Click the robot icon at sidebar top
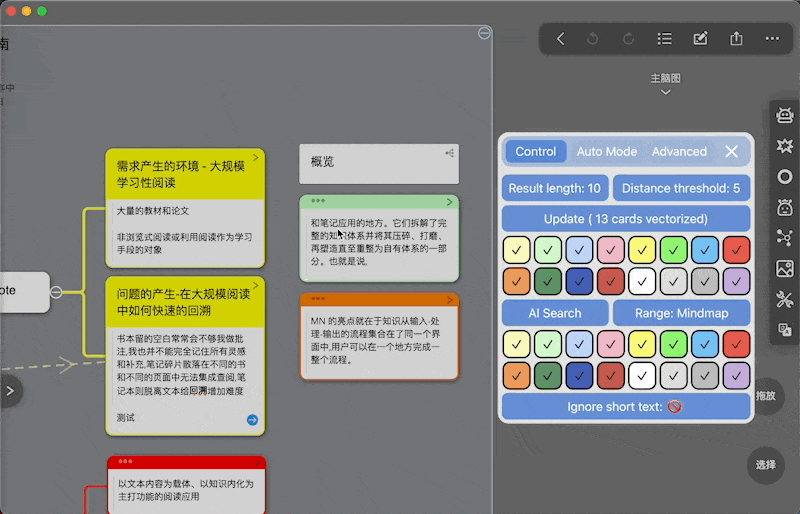Image resolution: width=800 pixels, height=514 pixels. 785,115
